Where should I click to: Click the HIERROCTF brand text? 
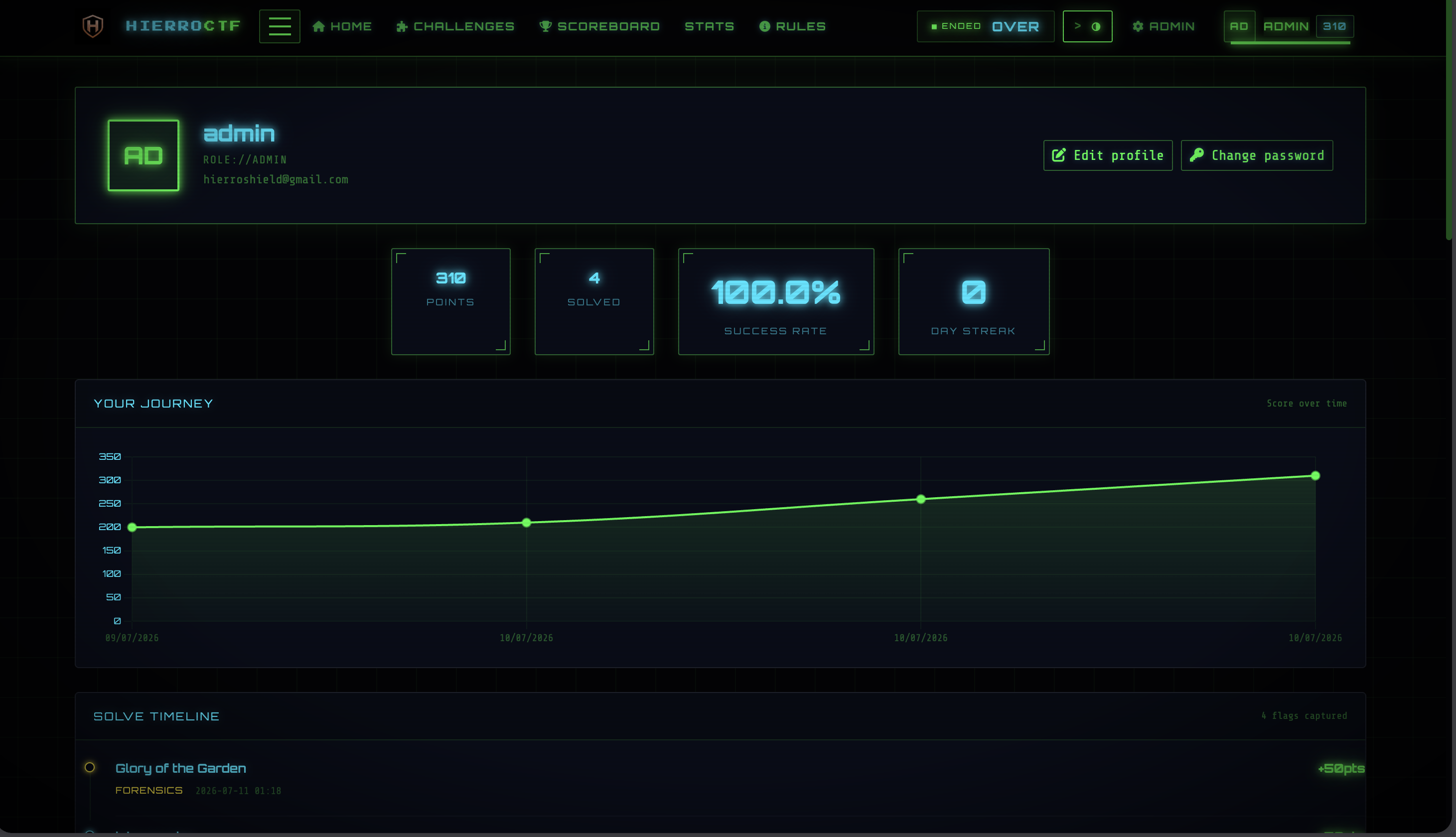click(183, 26)
